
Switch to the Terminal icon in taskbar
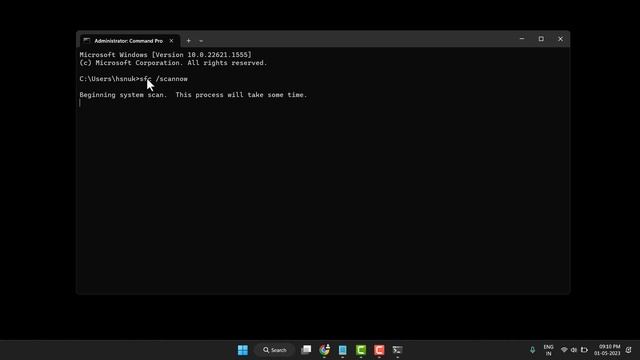coord(398,350)
